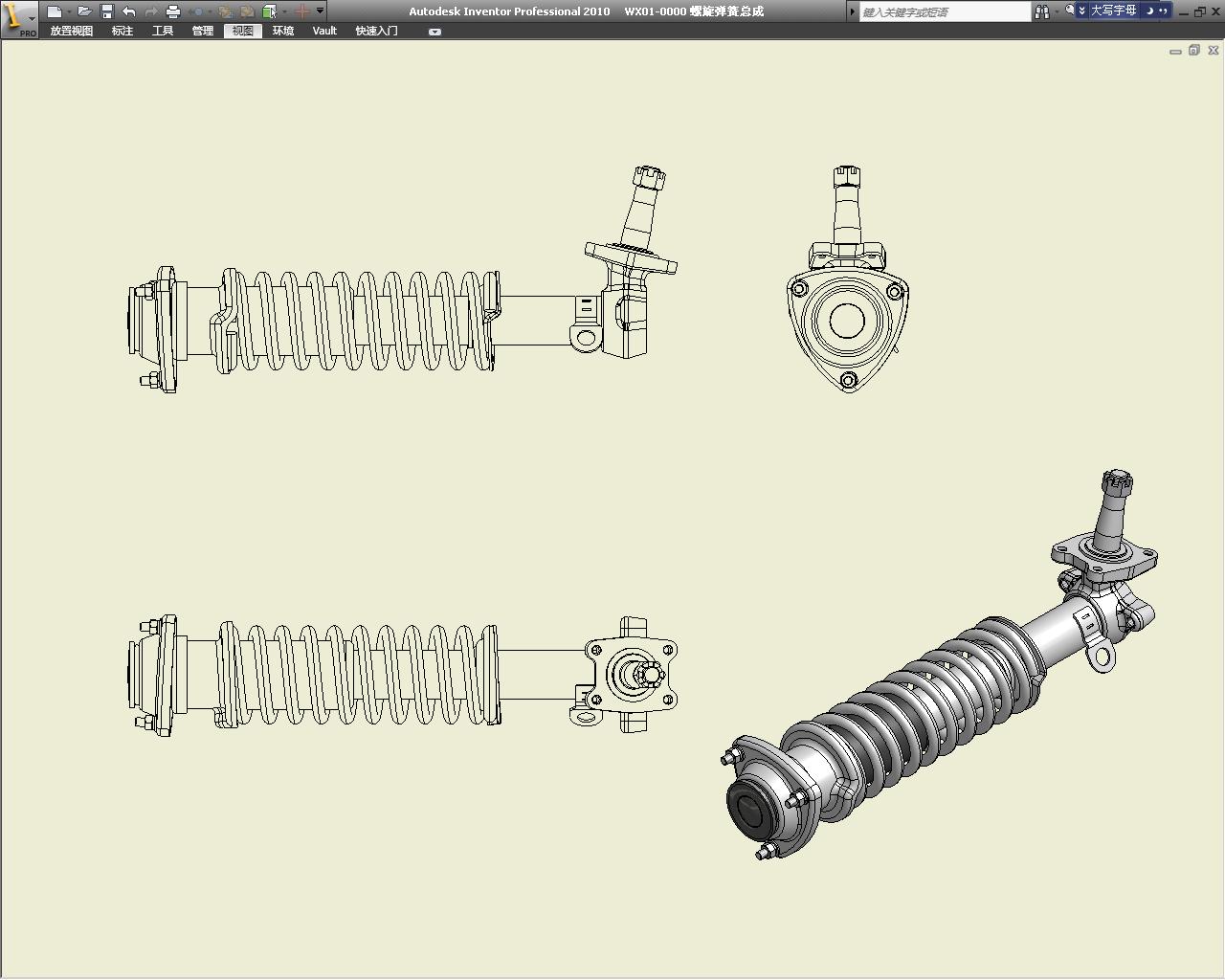
Task: Click the keyword search input field
Action: point(945,11)
